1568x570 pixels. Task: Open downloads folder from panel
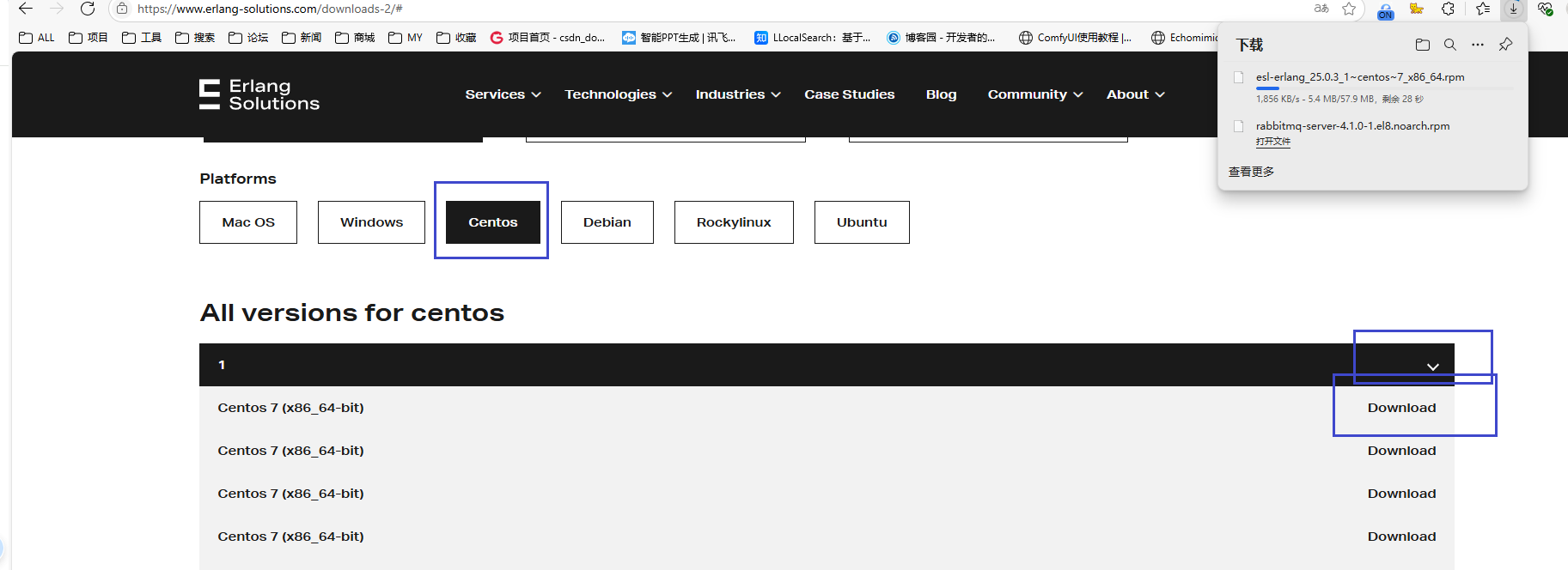coord(1423,45)
